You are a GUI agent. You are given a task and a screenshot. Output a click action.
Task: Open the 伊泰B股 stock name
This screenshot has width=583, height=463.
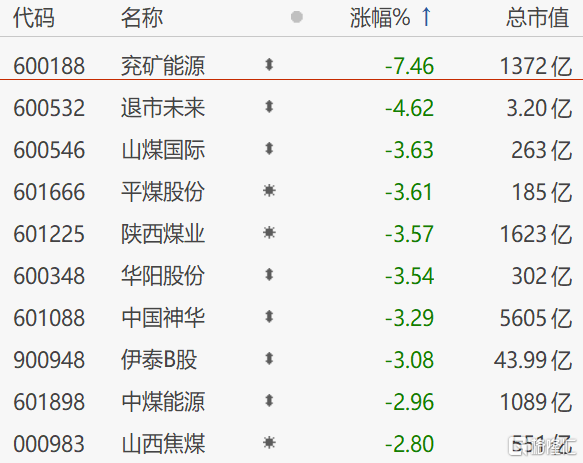(x=159, y=360)
